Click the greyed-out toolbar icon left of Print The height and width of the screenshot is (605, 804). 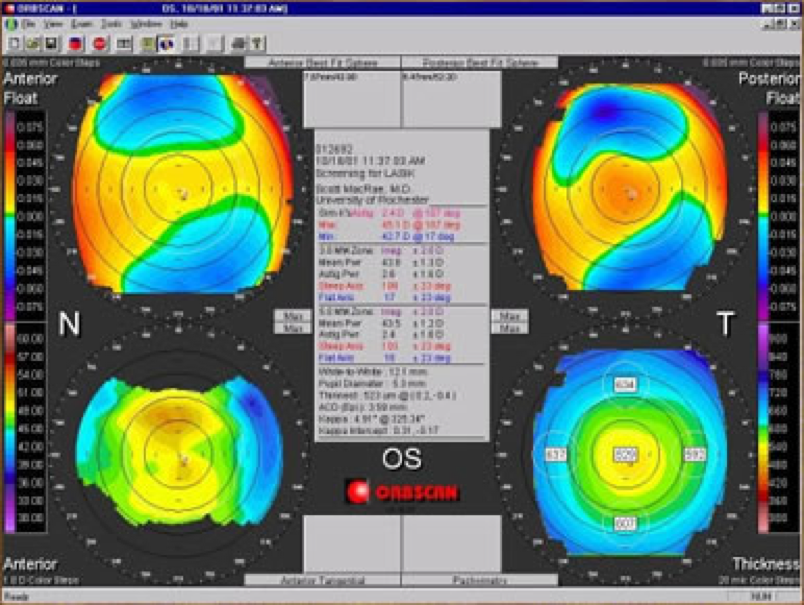pyautogui.click(x=214, y=44)
